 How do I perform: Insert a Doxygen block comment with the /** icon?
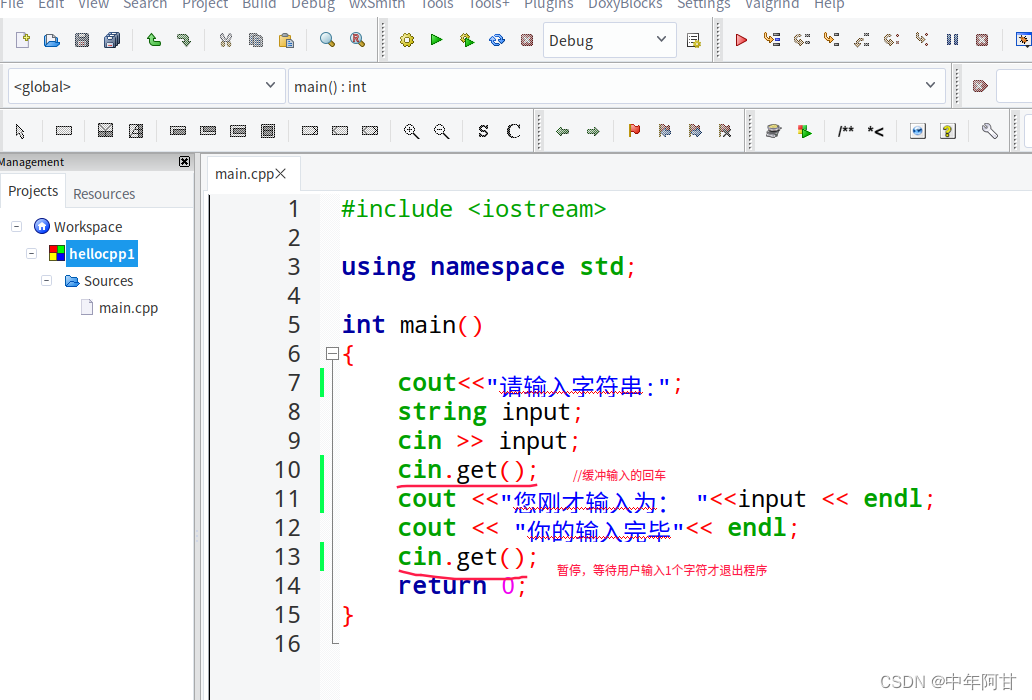(x=846, y=131)
